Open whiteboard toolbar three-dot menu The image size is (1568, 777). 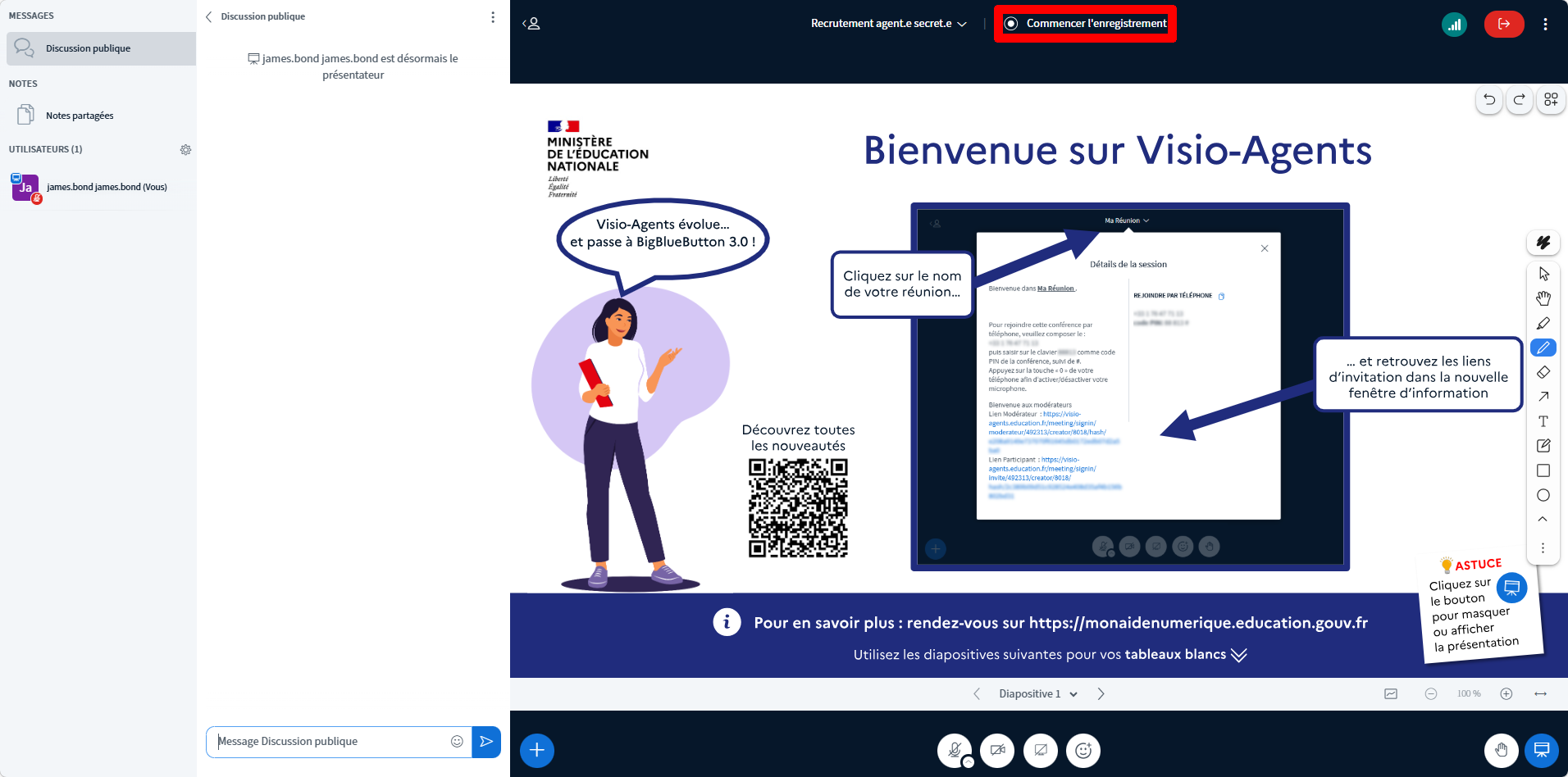click(1543, 548)
